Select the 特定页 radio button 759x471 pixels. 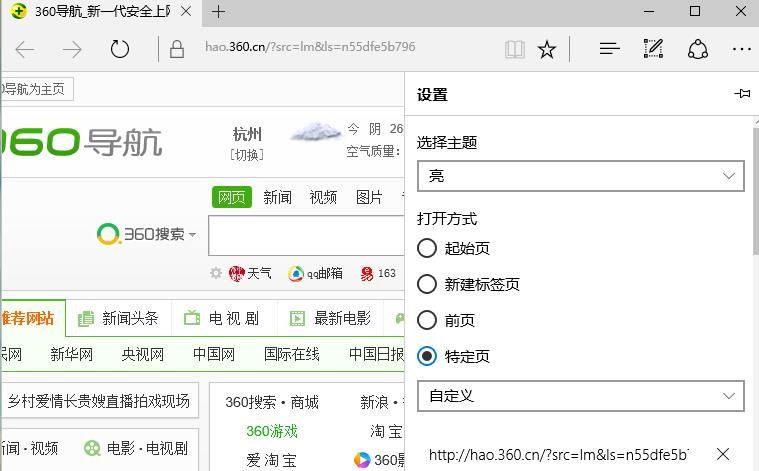(427, 356)
